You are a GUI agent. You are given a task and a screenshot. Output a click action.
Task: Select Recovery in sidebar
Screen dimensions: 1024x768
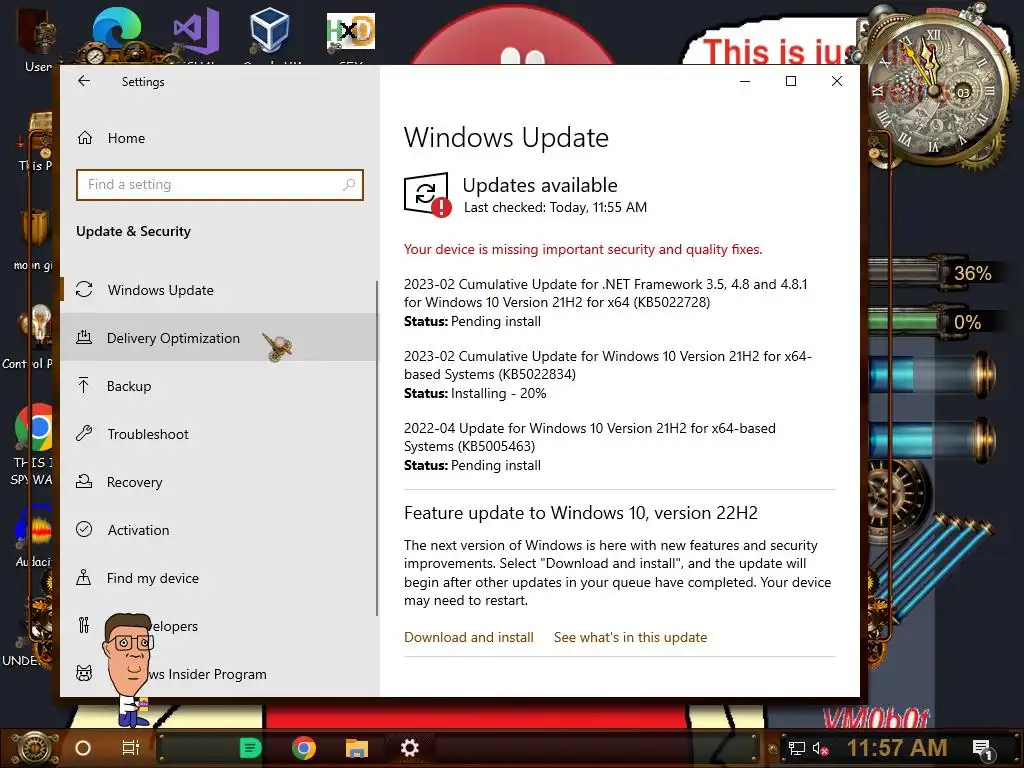[219, 481]
